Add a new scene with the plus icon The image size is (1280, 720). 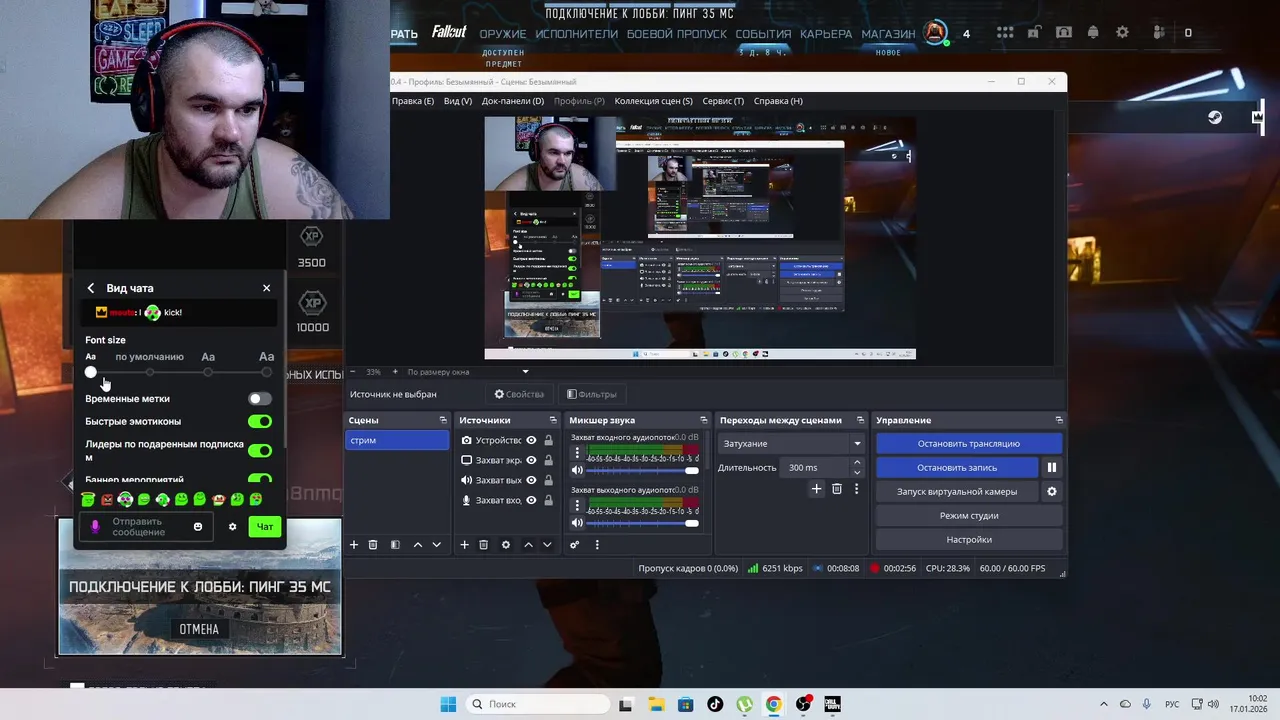tap(353, 545)
